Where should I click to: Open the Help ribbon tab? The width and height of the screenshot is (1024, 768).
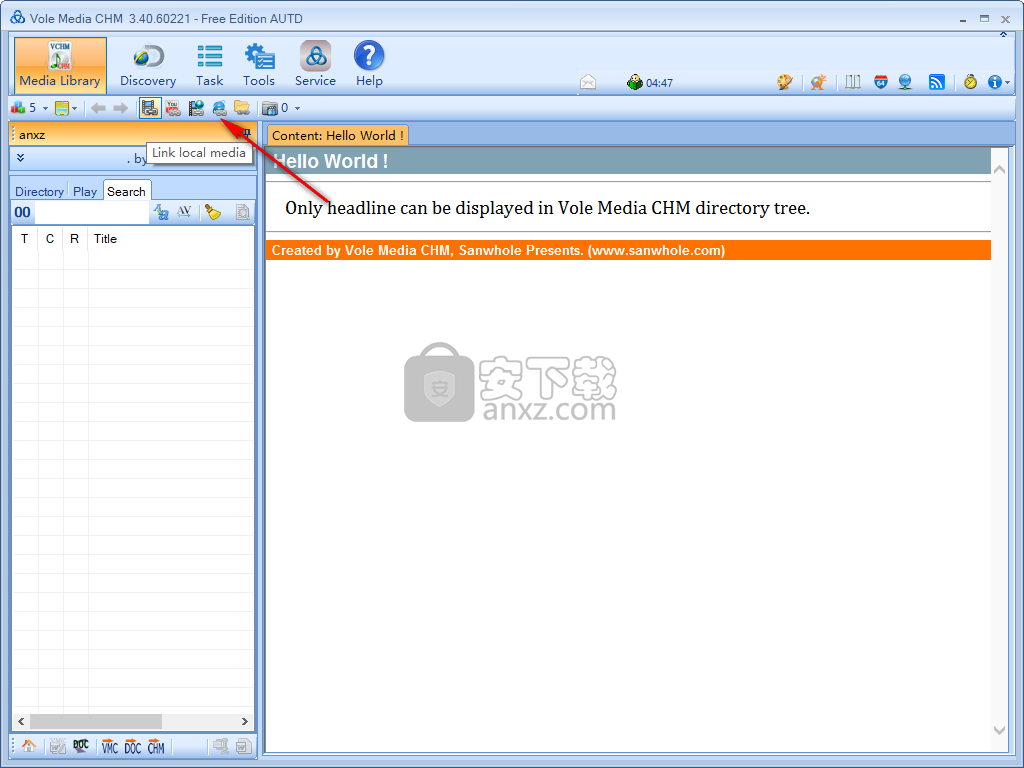click(369, 65)
